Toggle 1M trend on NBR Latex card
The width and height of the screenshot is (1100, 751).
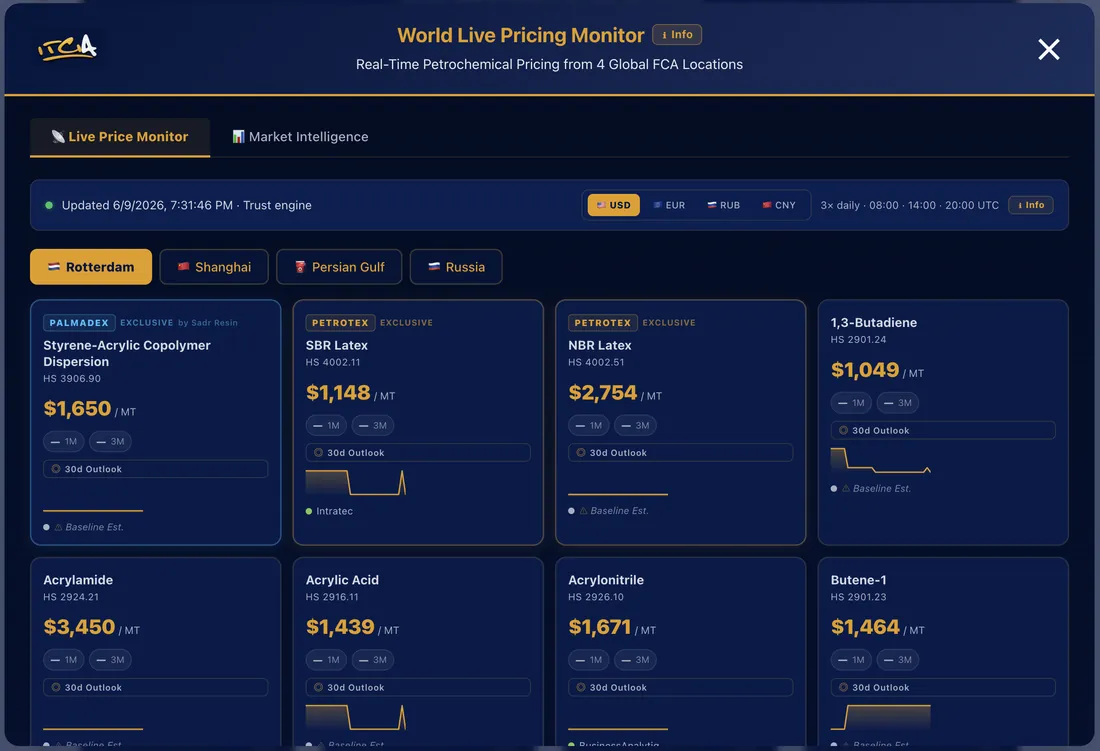(x=589, y=425)
